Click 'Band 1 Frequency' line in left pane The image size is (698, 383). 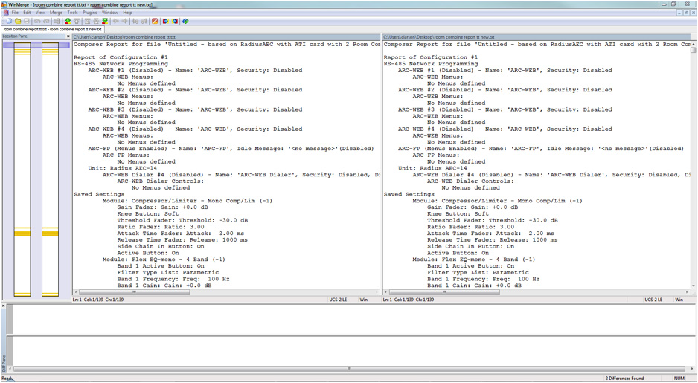click(x=173, y=279)
